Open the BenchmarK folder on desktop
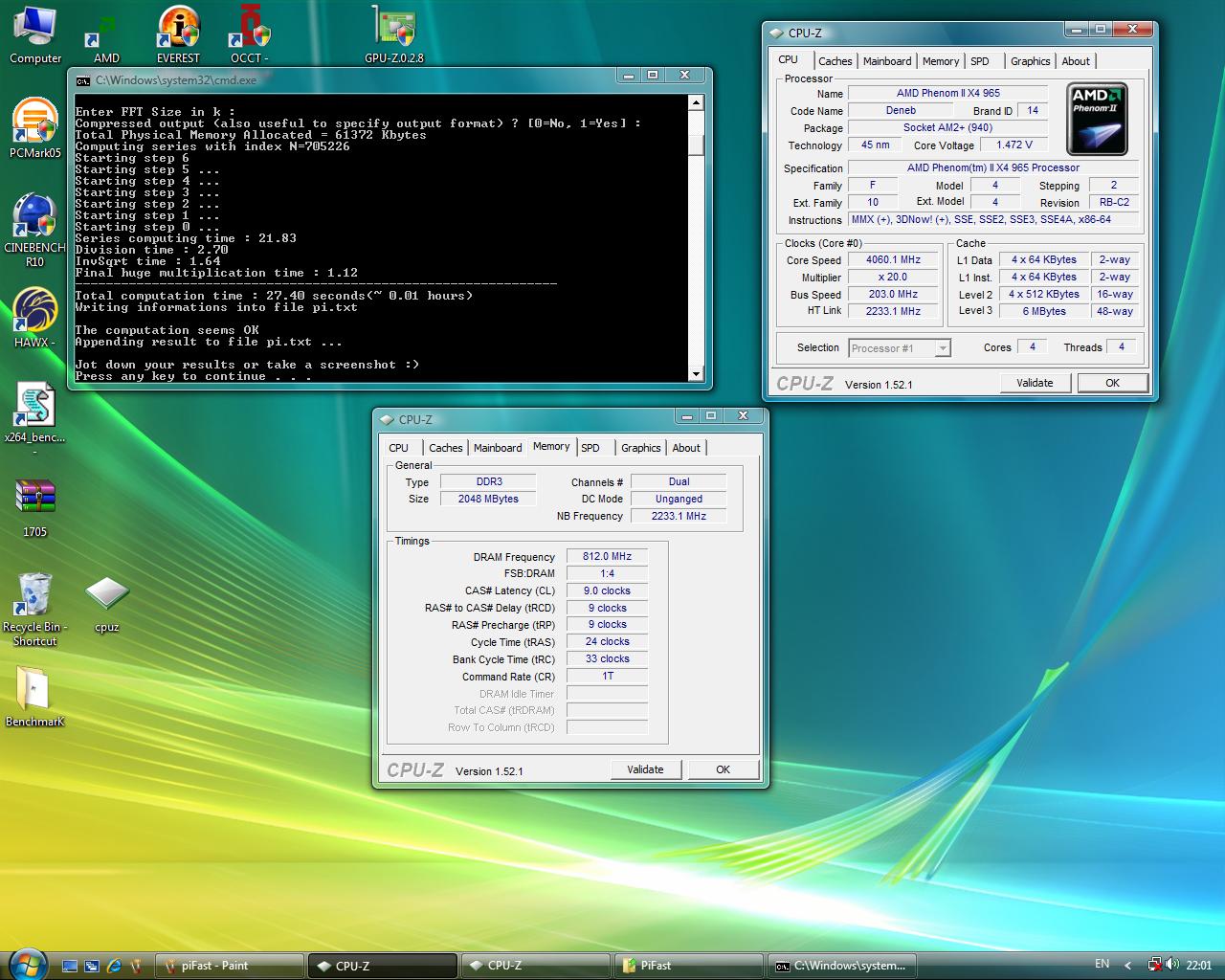The width and height of the screenshot is (1225, 980). [x=35, y=696]
